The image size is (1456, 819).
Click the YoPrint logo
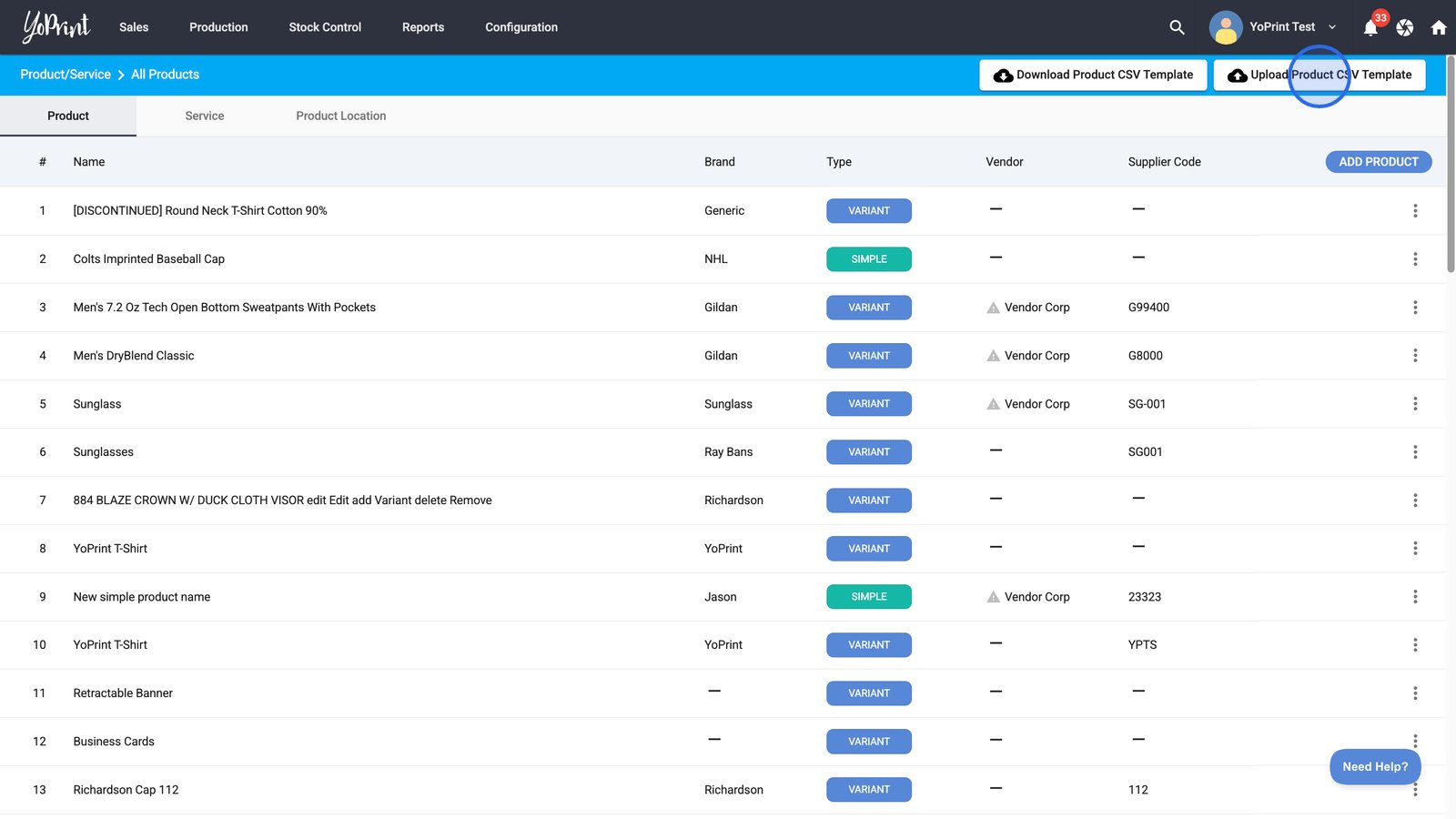click(56, 27)
